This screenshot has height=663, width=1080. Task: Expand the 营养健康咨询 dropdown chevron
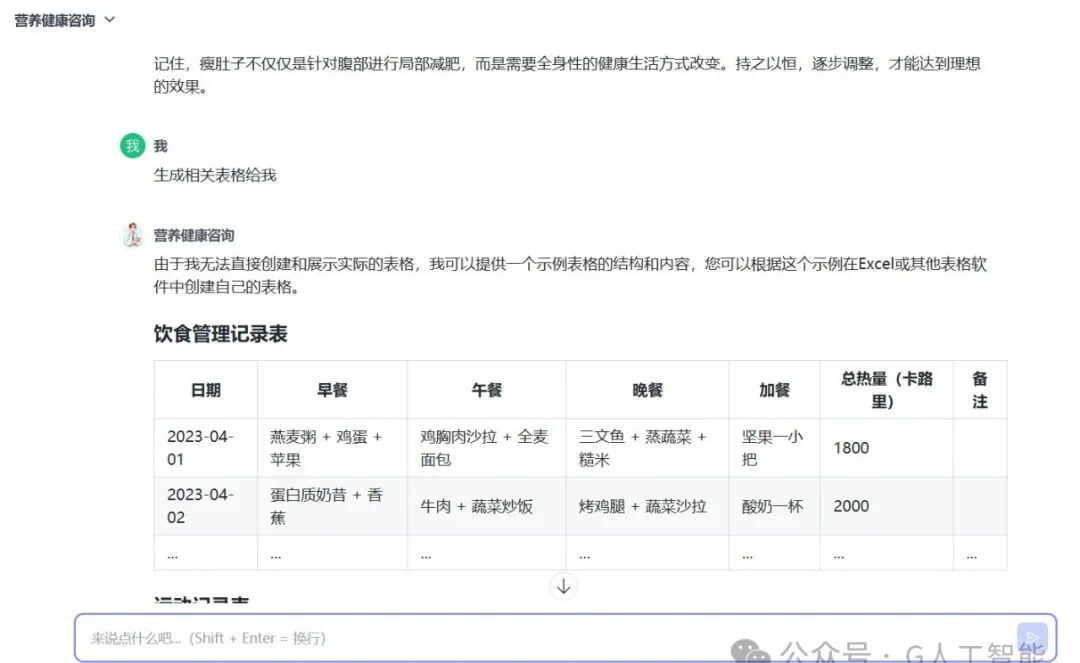(x=110, y=20)
